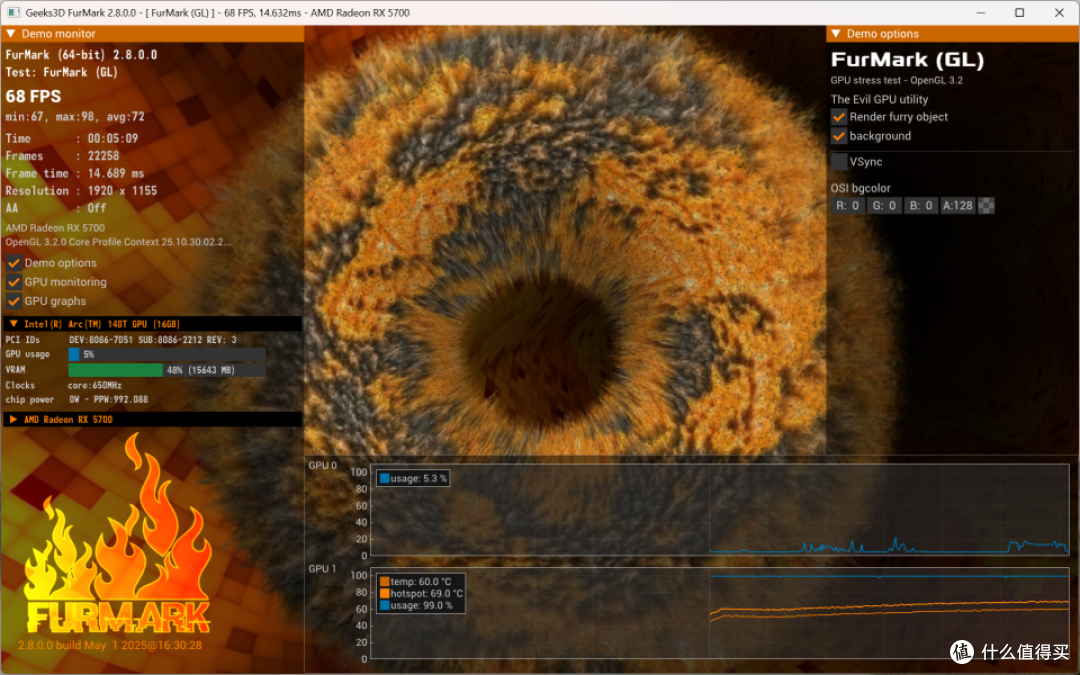The width and height of the screenshot is (1080, 675).
Task: Click the FurMark app icon in title bar
Action: click(13, 12)
